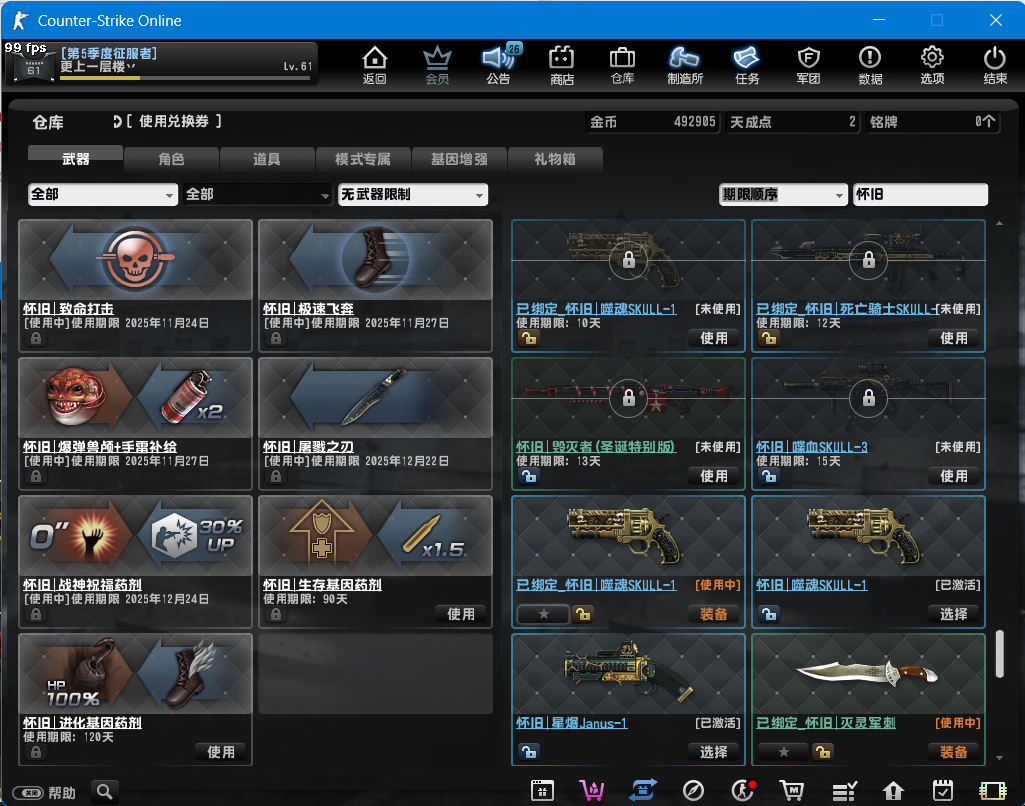Open the compass icon in bottom bar
This screenshot has width=1025, height=806.
click(693, 791)
